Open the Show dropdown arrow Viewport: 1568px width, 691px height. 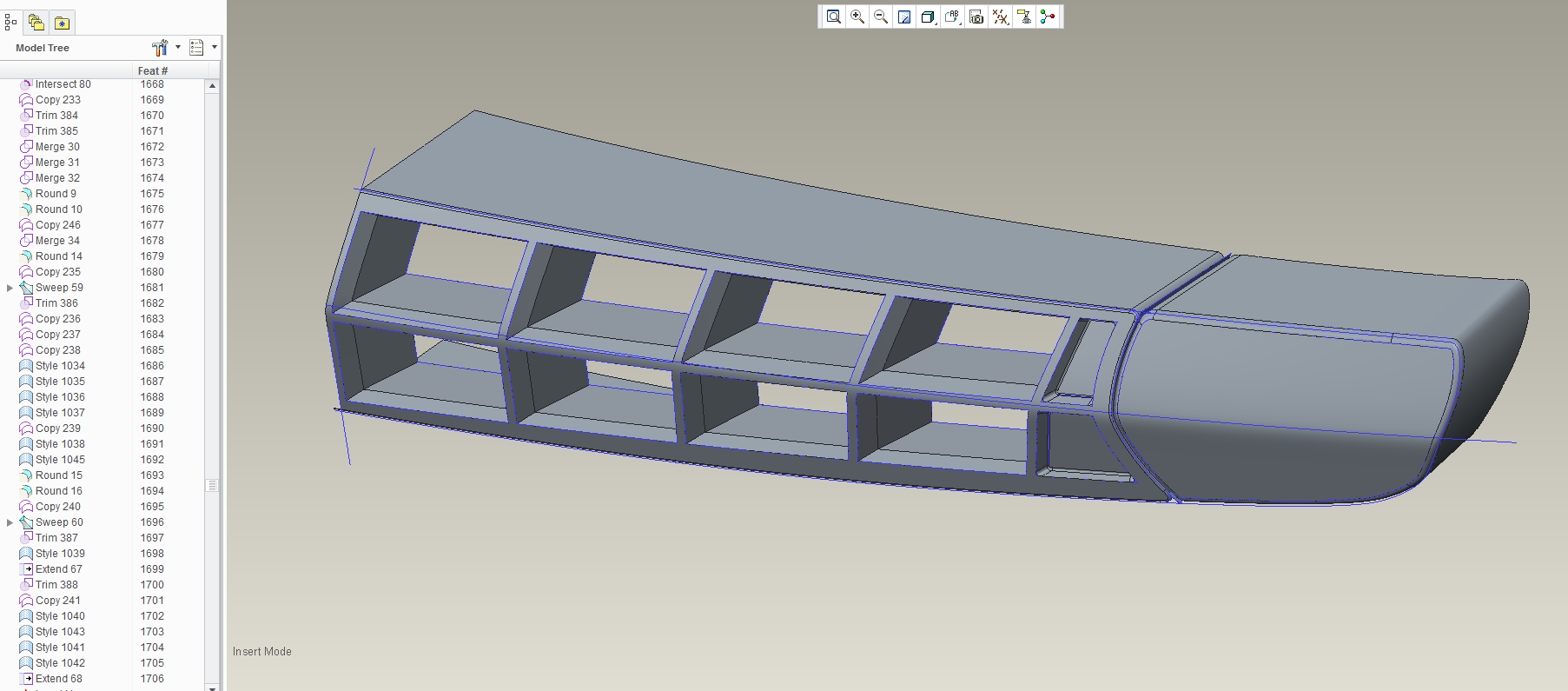(x=215, y=48)
